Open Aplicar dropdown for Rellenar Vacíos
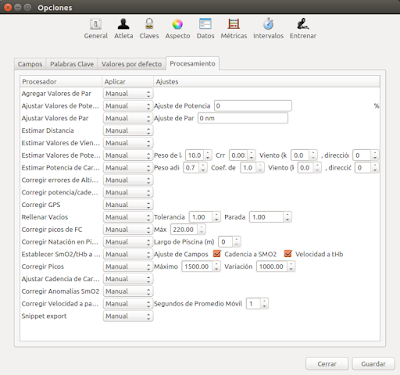400x375 pixels. coord(128,217)
